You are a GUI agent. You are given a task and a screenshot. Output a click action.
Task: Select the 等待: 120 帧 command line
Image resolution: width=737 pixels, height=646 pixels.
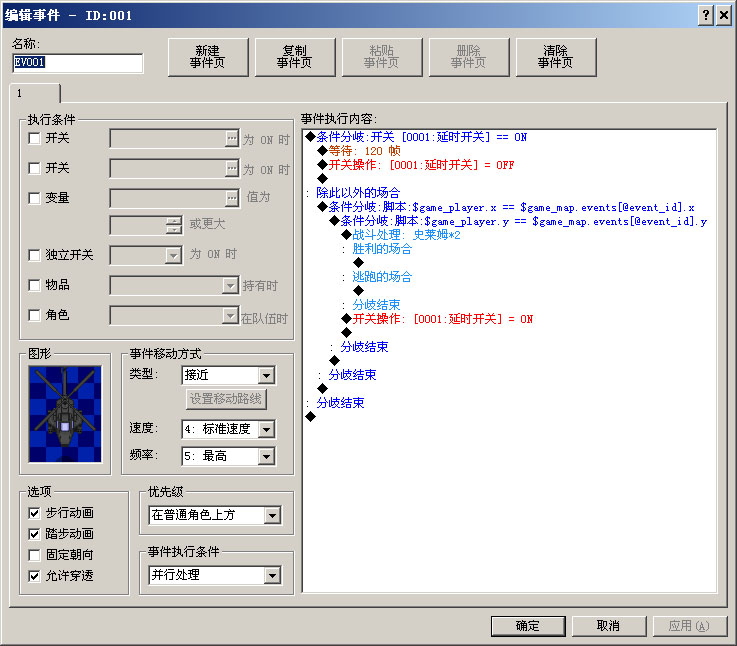click(x=359, y=151)
